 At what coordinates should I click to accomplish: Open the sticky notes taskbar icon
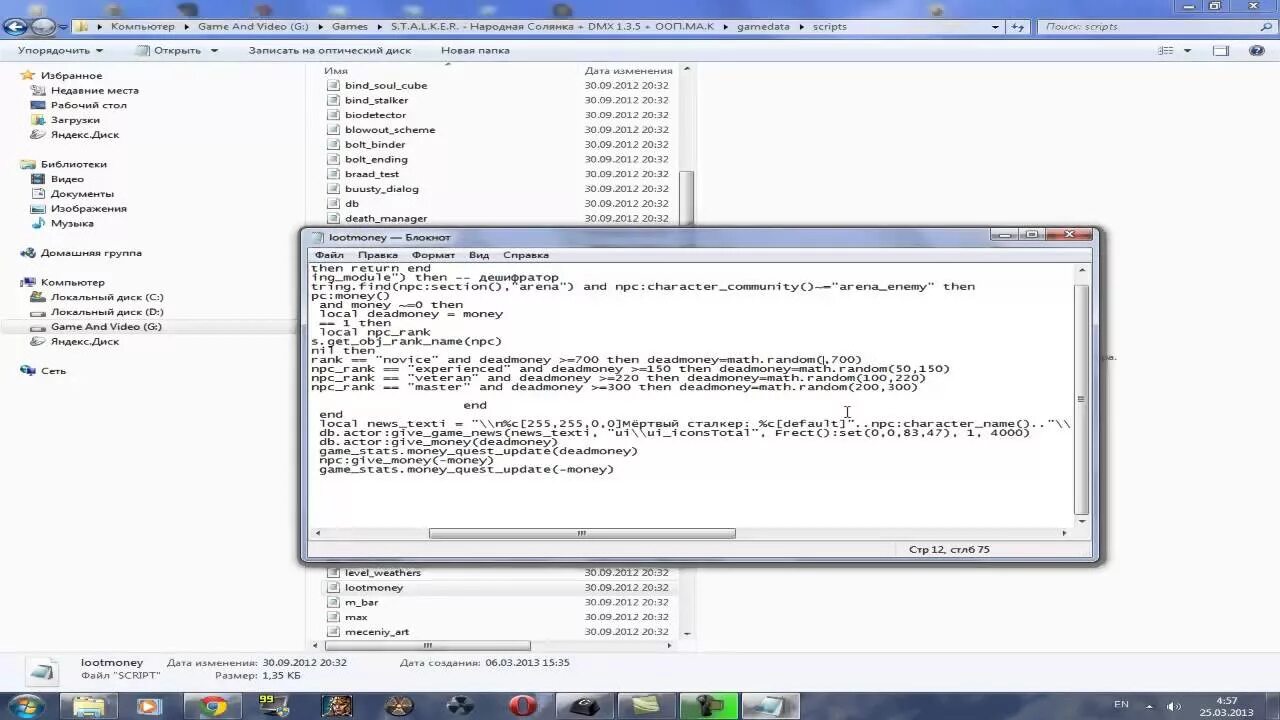[x=647, y=706]
